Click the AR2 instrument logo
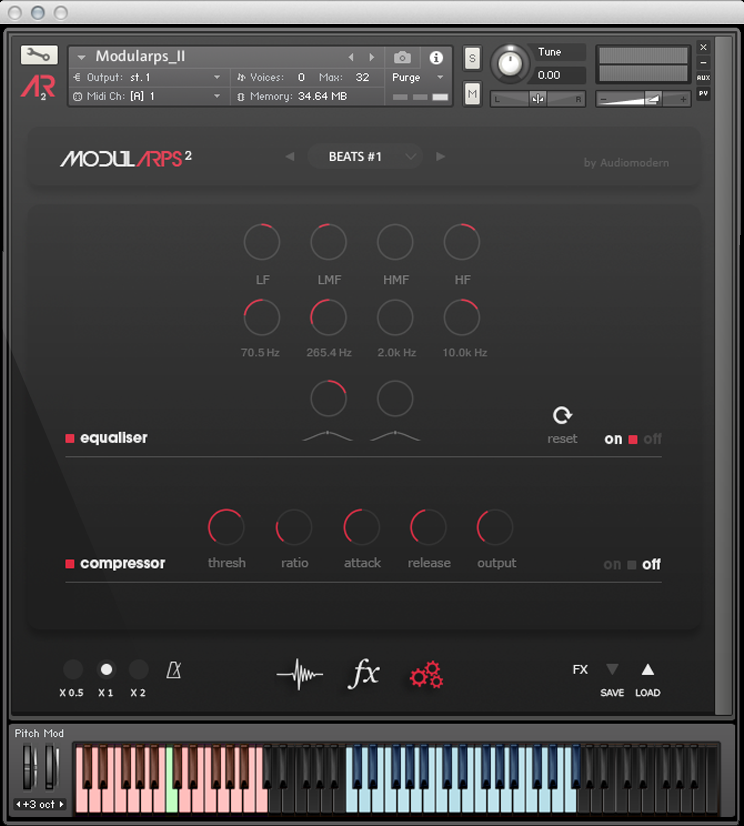Screen dimensions: 744x826 (x=38, y=87)
